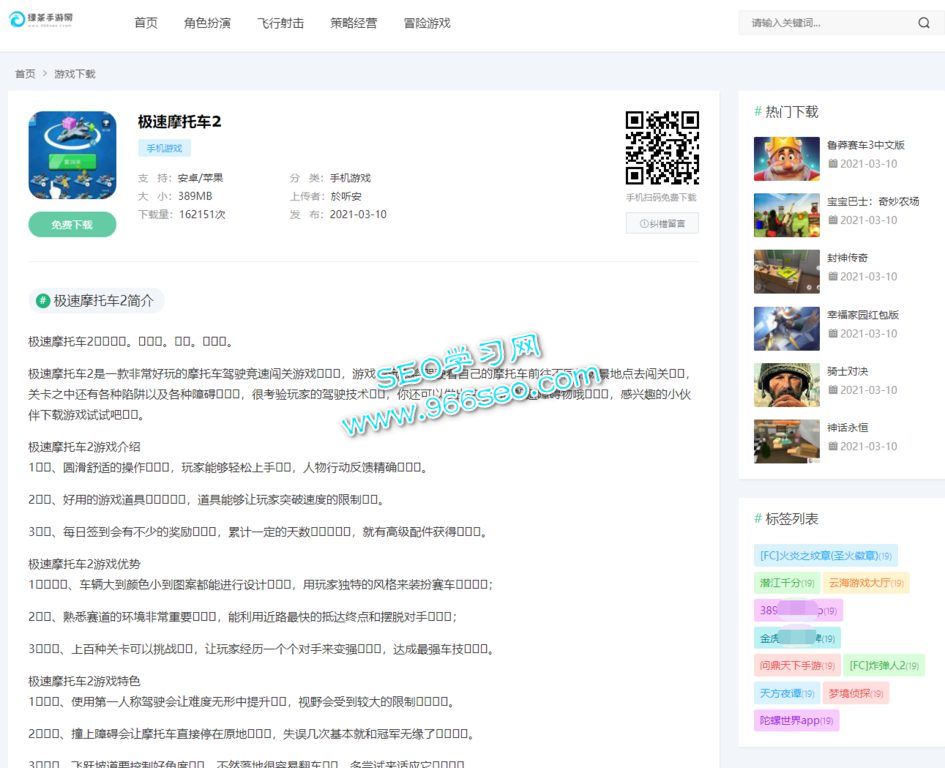Click the QR code image

point(662,148)
